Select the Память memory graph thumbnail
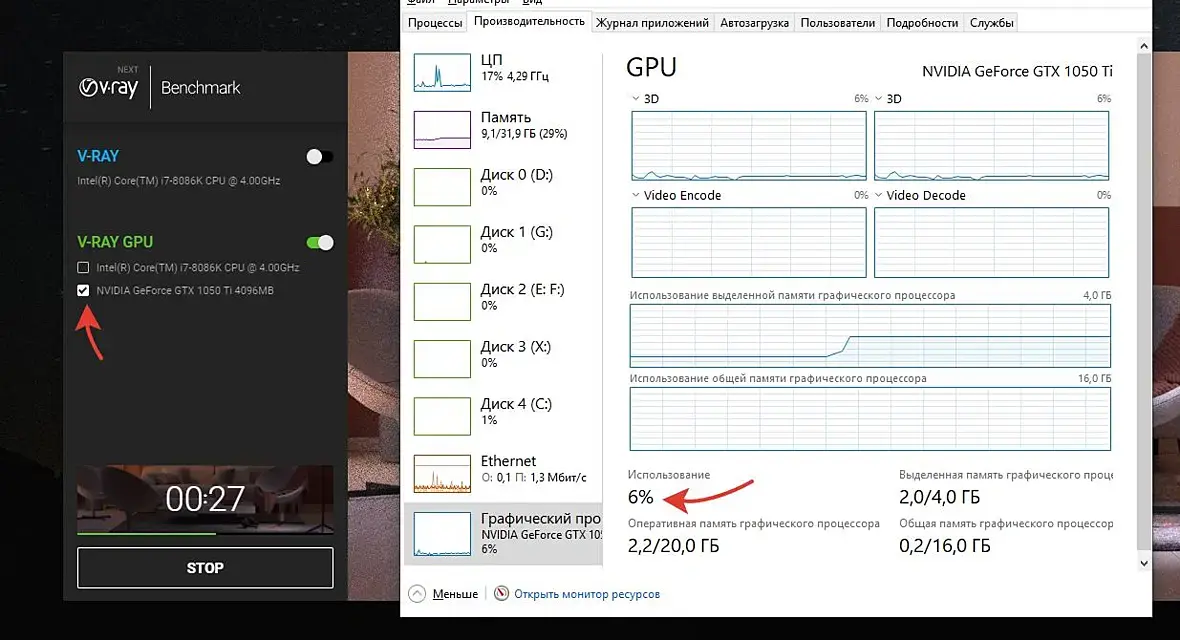 coord(442,130)
